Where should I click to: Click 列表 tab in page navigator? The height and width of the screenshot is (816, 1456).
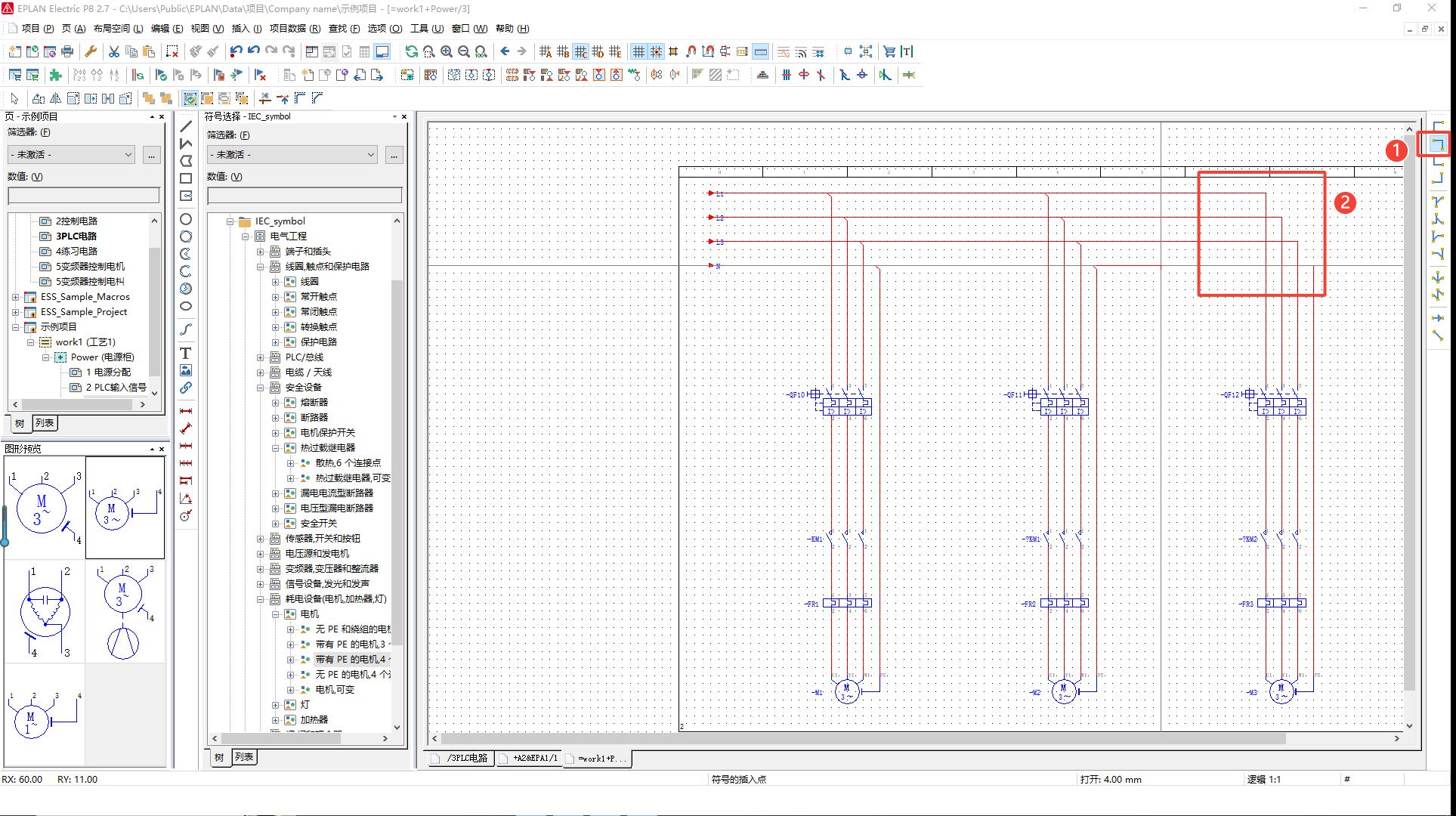45,423
